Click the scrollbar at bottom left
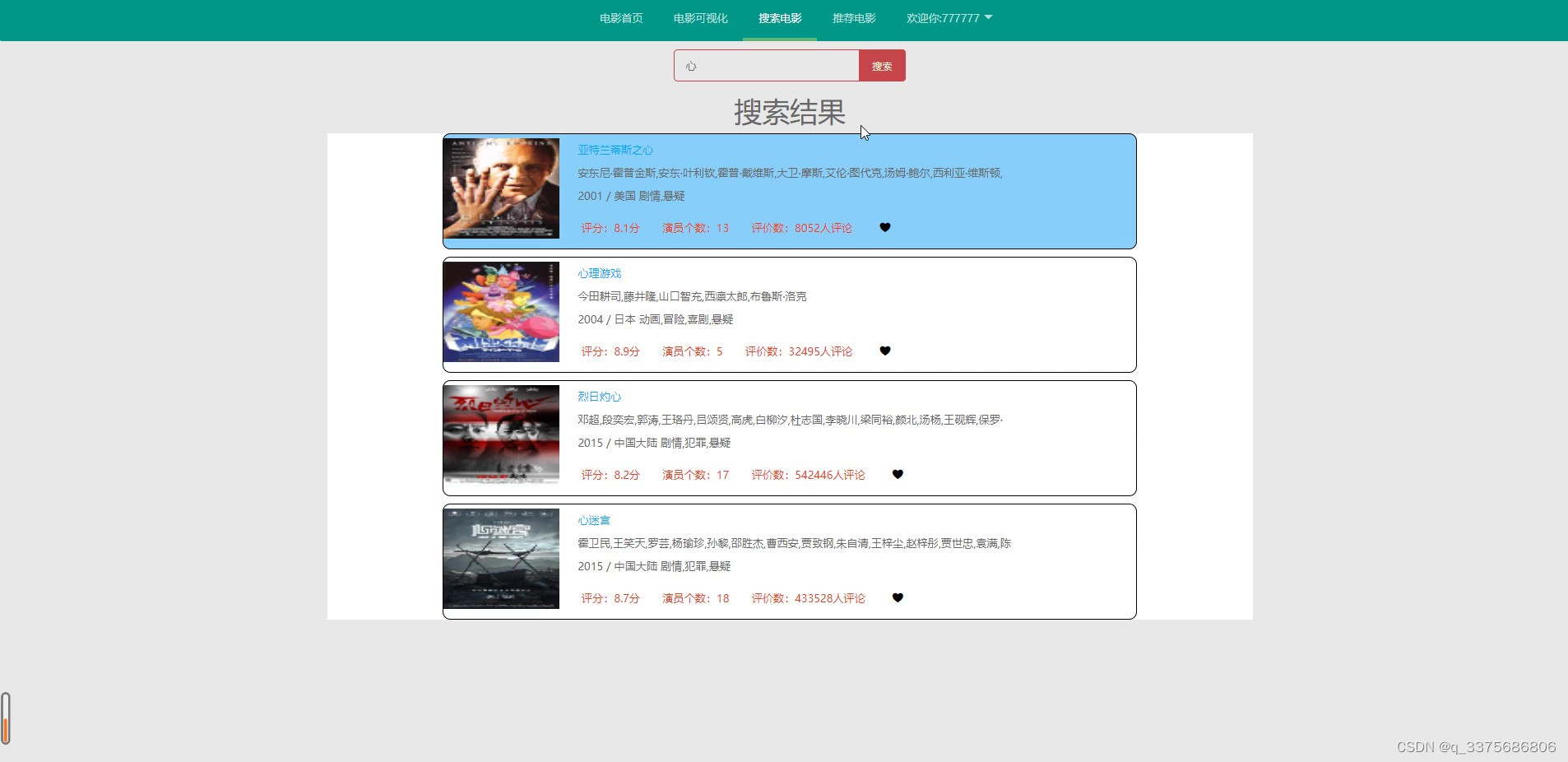 (x=7, y=718)
